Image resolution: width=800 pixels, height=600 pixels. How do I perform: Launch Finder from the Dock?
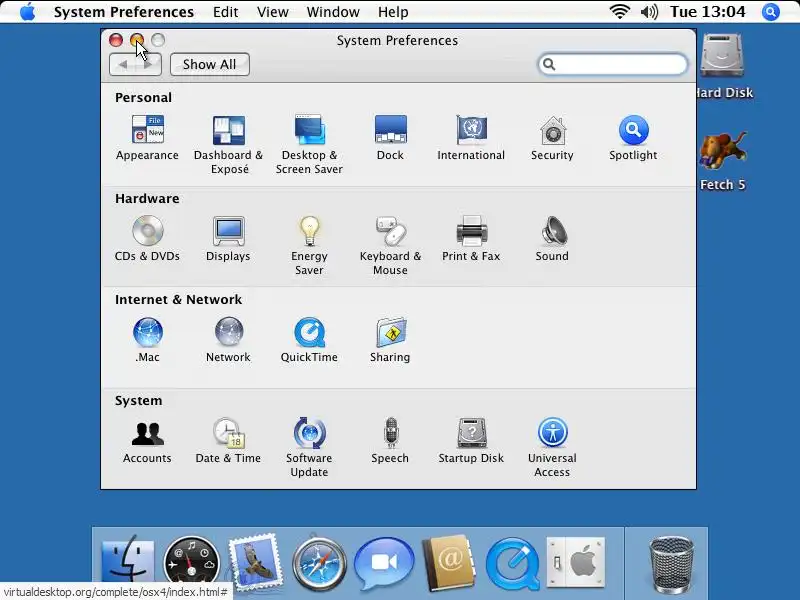click(128, 562)
